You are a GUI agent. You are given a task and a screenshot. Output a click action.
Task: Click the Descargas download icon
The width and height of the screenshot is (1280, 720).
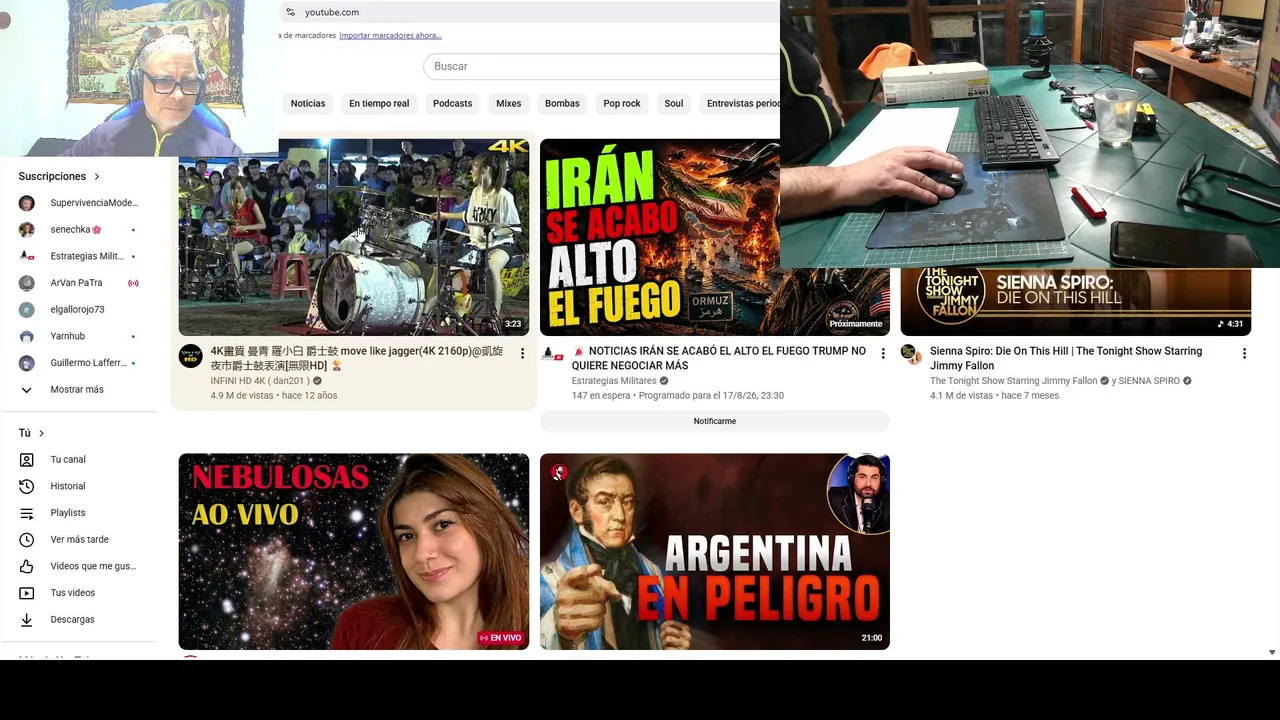click(x=27, y=620)
